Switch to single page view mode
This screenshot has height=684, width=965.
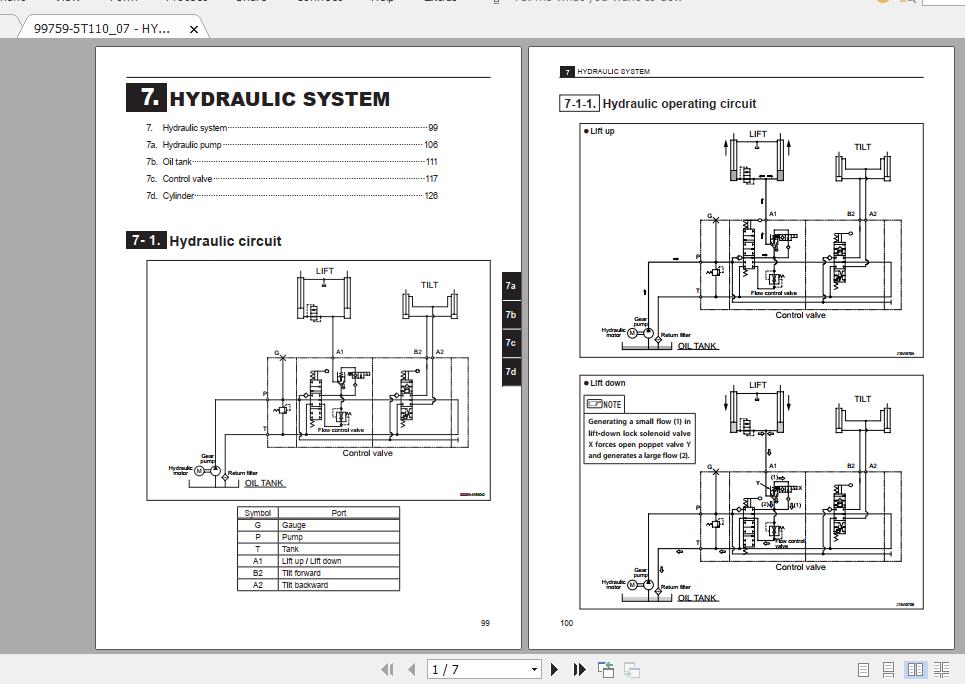(x=862, y=669)
